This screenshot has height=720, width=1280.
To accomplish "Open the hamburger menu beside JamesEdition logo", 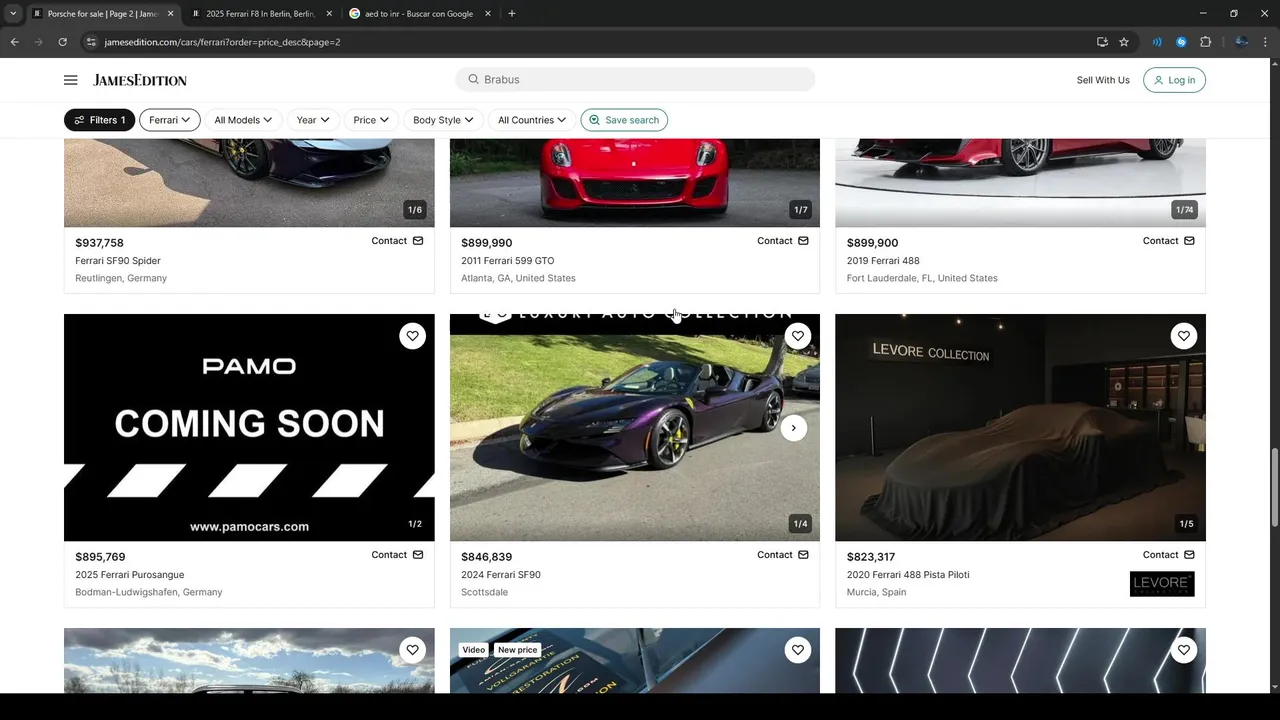I will pos(70,80).
